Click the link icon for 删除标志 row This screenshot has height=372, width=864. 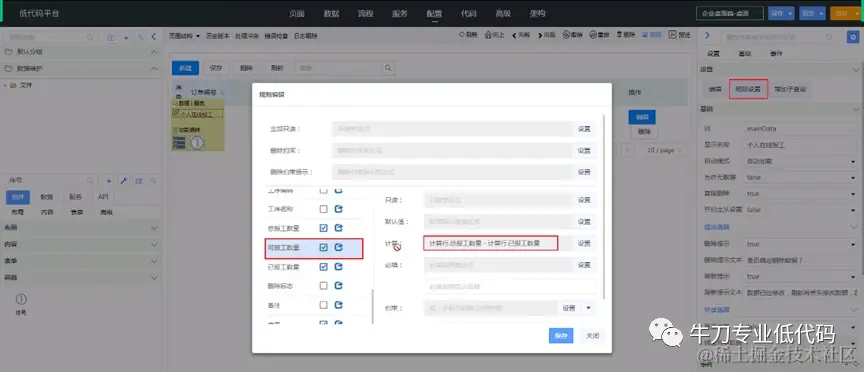coord(339,285)
